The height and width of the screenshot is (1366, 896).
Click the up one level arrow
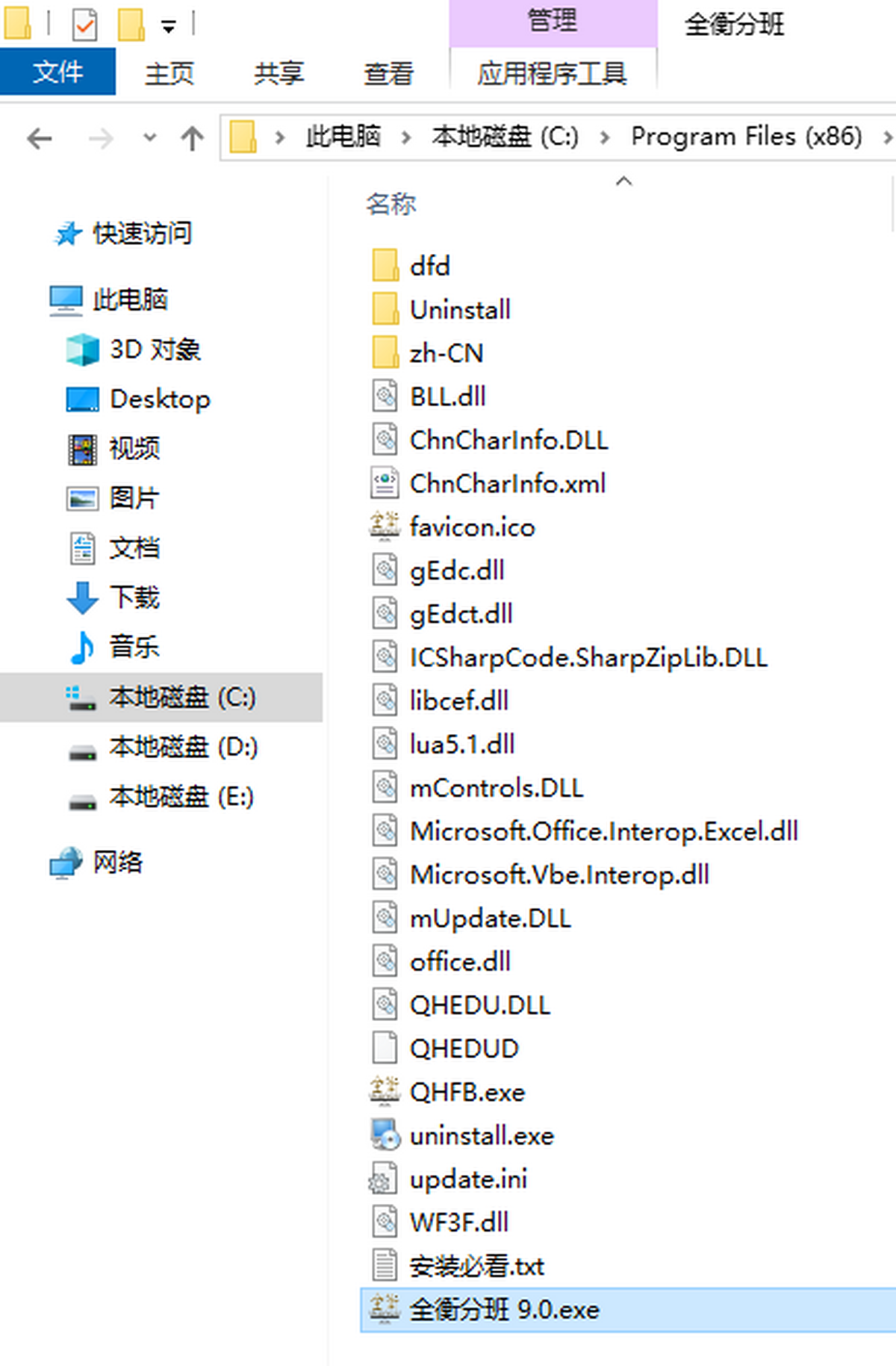point(192,139)
